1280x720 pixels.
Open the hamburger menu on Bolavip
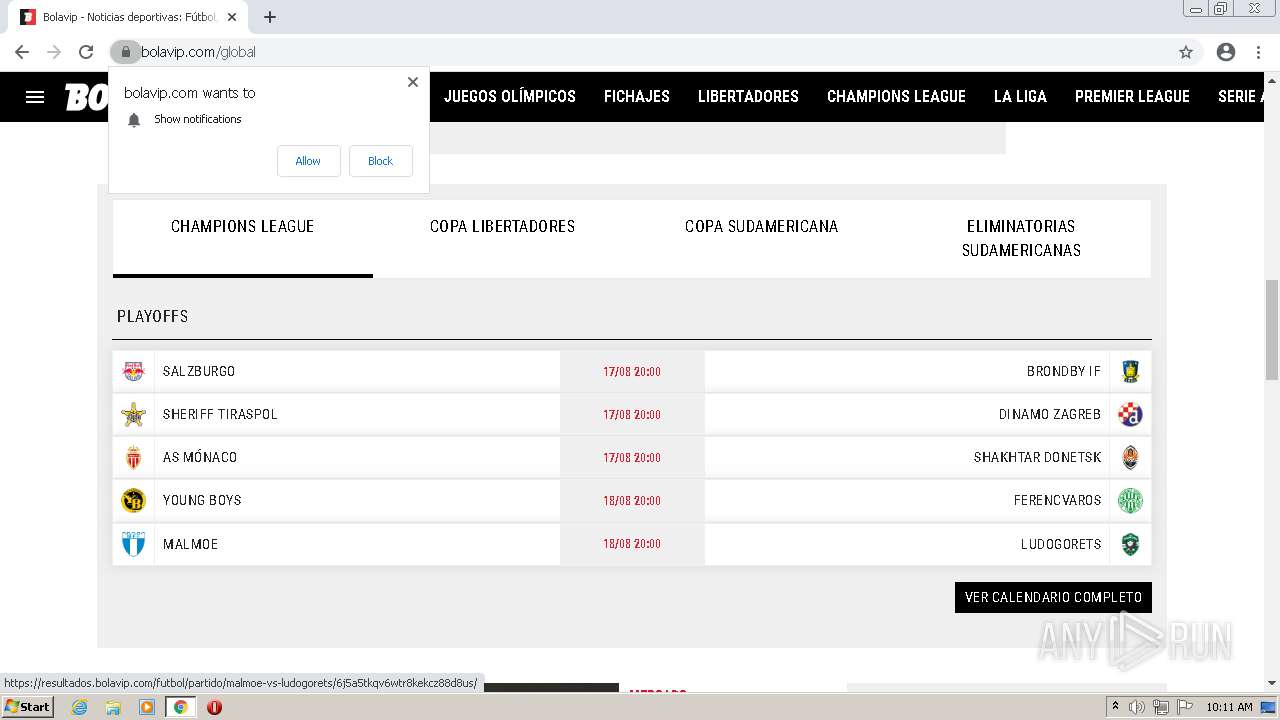point(35,97)
